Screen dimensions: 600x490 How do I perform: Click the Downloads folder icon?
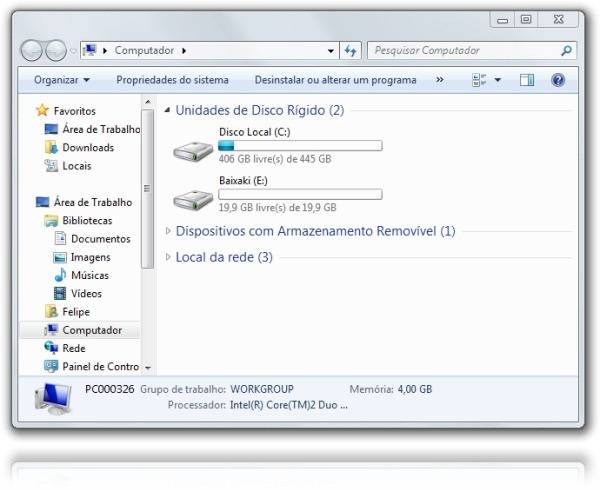point(51,148)
